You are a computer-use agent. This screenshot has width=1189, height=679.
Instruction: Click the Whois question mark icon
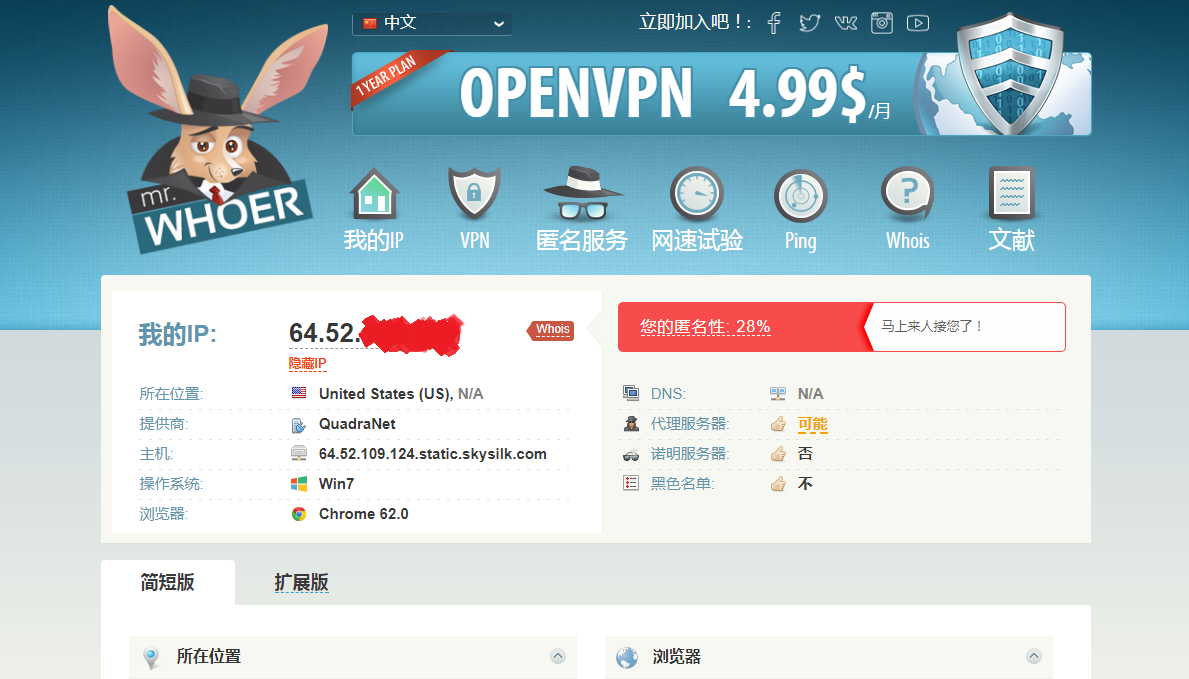pos(907,193)
